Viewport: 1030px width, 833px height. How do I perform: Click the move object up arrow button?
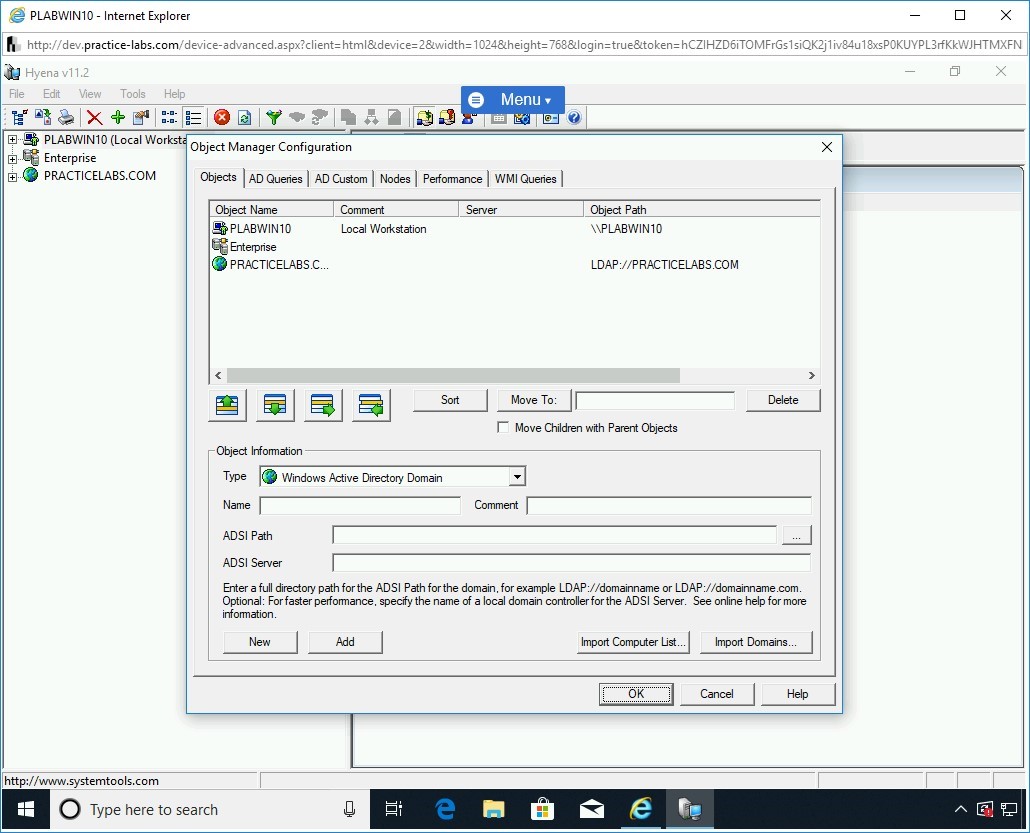coord(227,404)
